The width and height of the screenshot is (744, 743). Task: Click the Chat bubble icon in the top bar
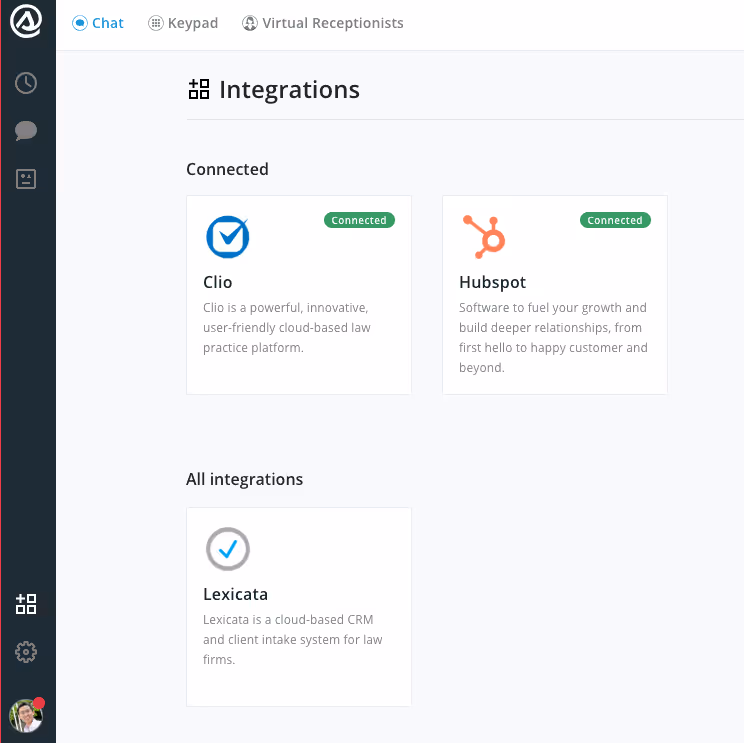click(80, 23)
